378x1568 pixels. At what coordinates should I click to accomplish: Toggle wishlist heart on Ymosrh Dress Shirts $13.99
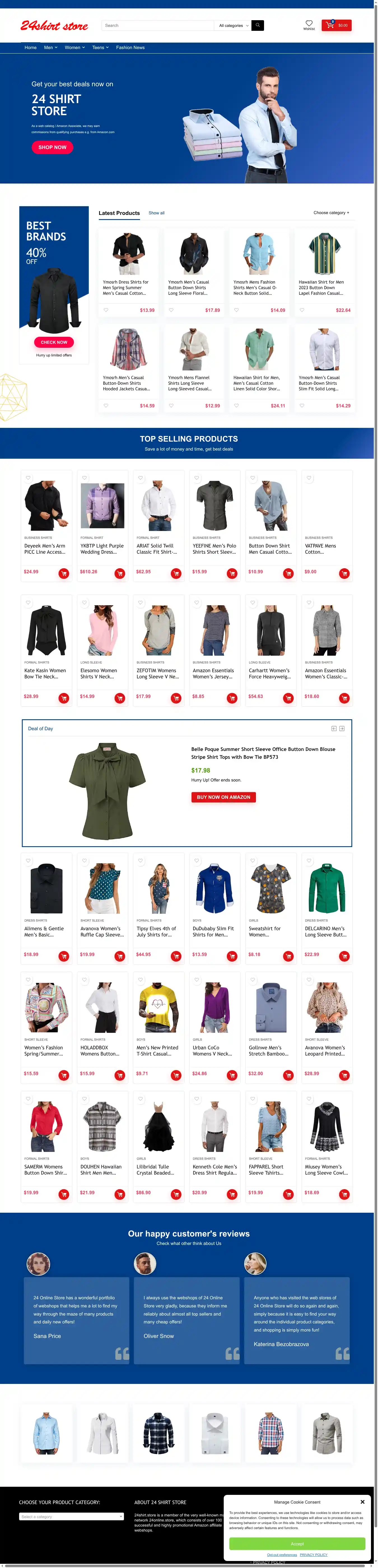point(106,310)
